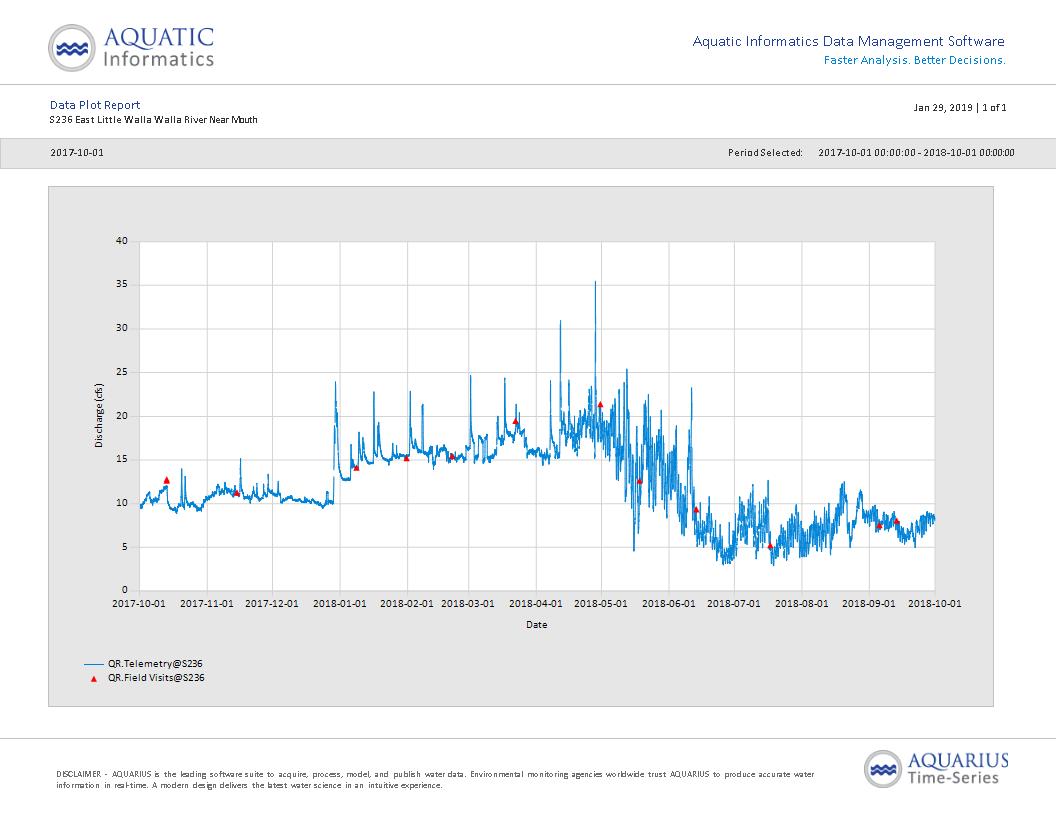Click the 40 y-axis tick label
Viewport: 1056px width, 816px height.
122,241
